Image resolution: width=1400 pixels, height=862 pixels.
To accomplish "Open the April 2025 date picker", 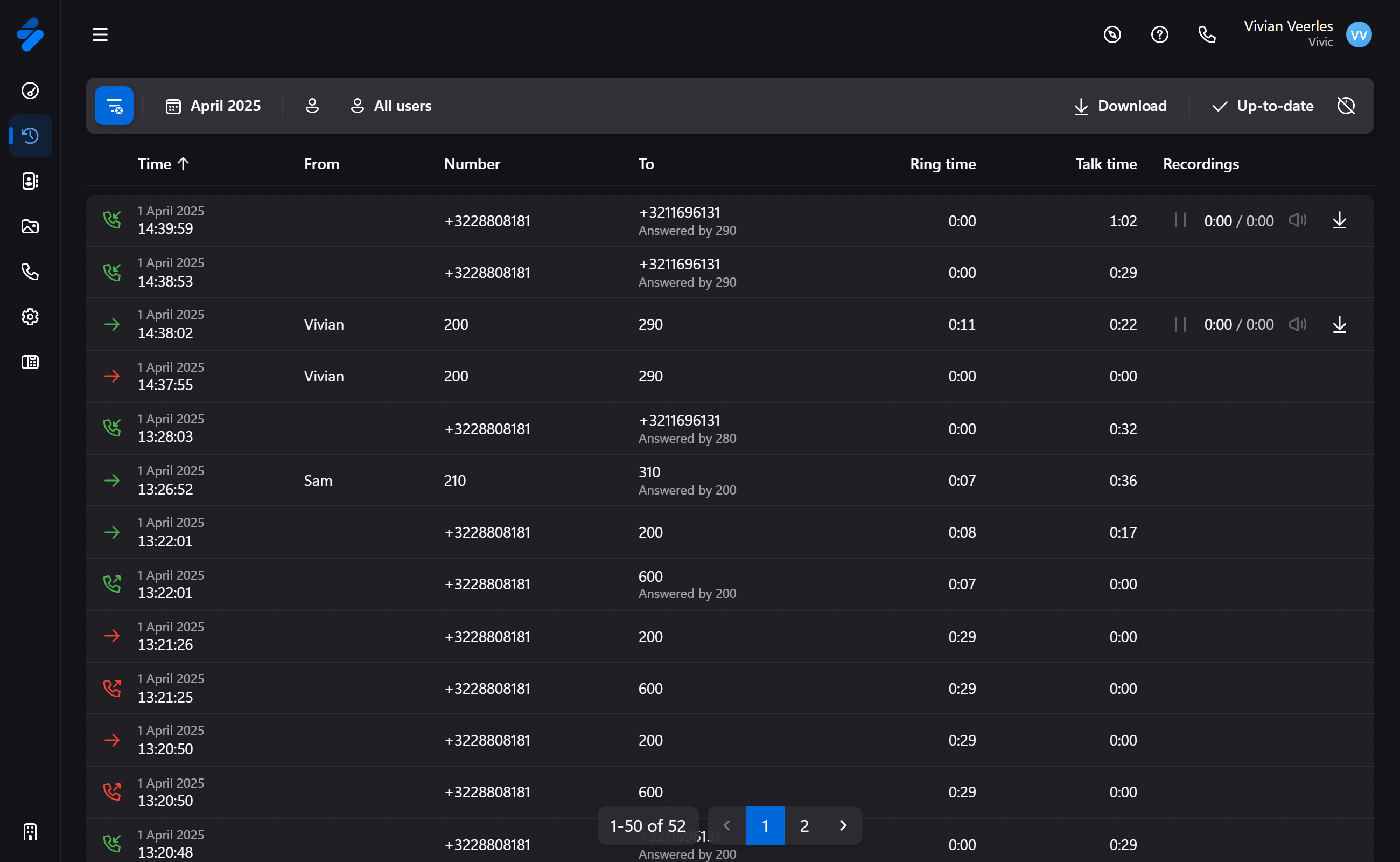I will coord(213,106).
